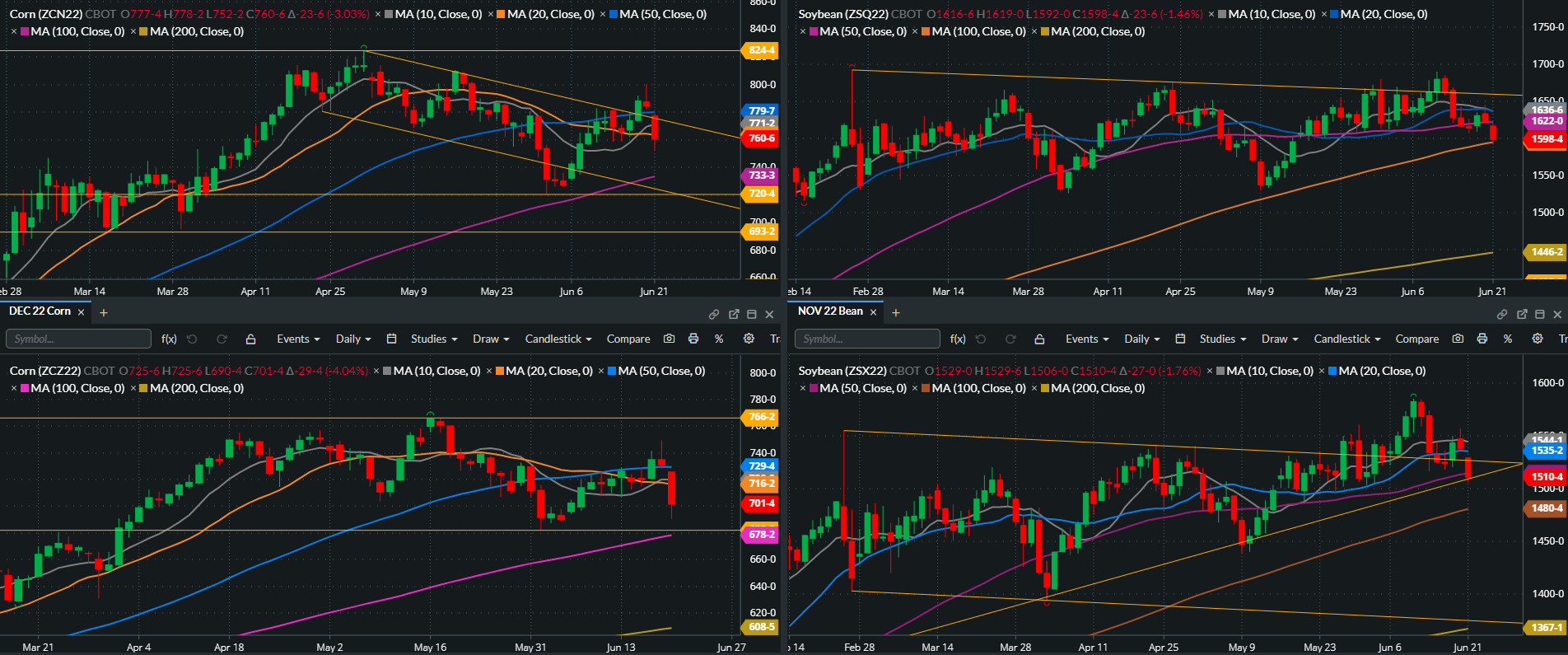
Task: Click the link chart icon in NOV 22 Bean panel
Action: 1502,314
